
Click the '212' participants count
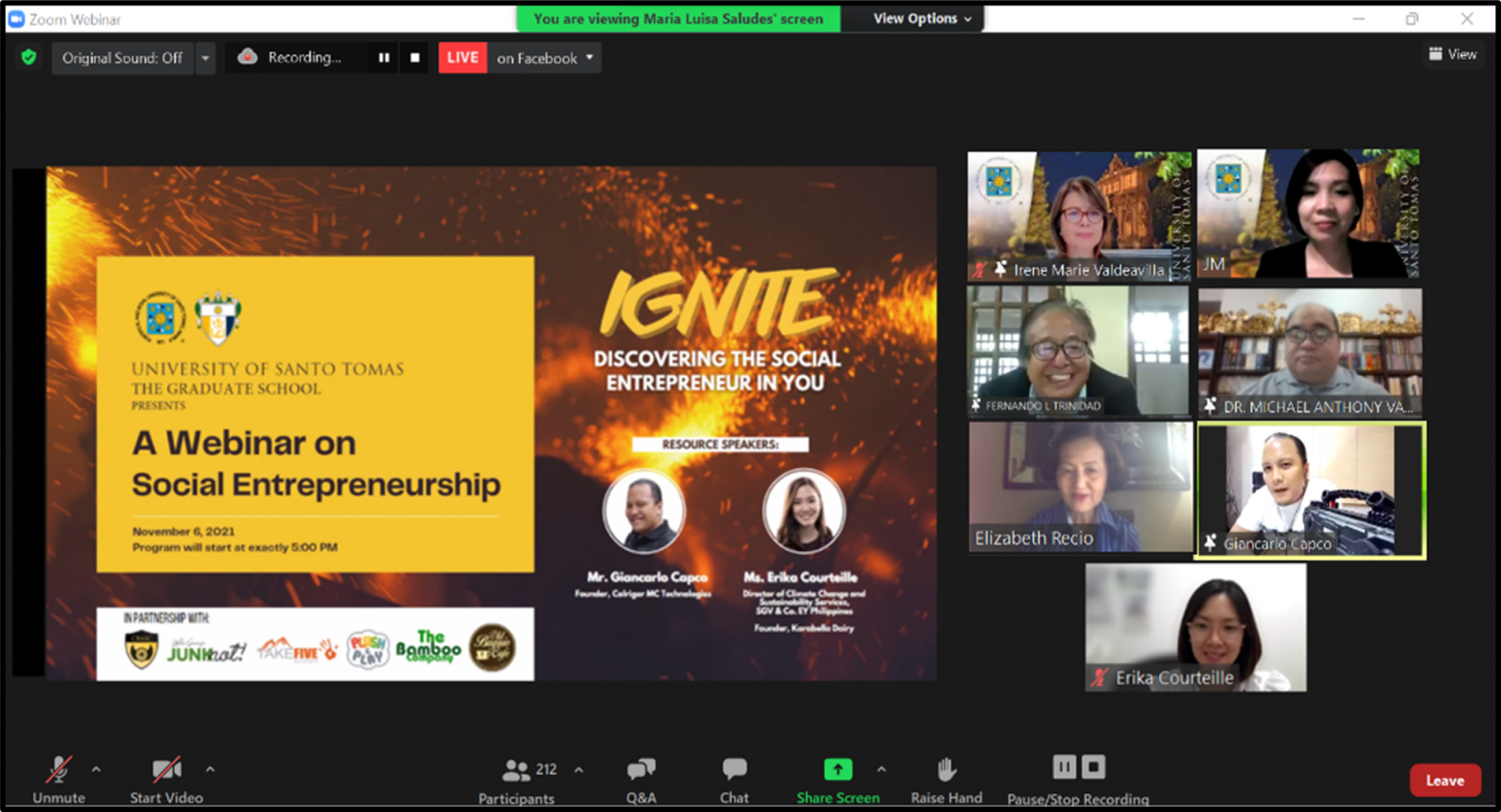click(x=546, y=769)
